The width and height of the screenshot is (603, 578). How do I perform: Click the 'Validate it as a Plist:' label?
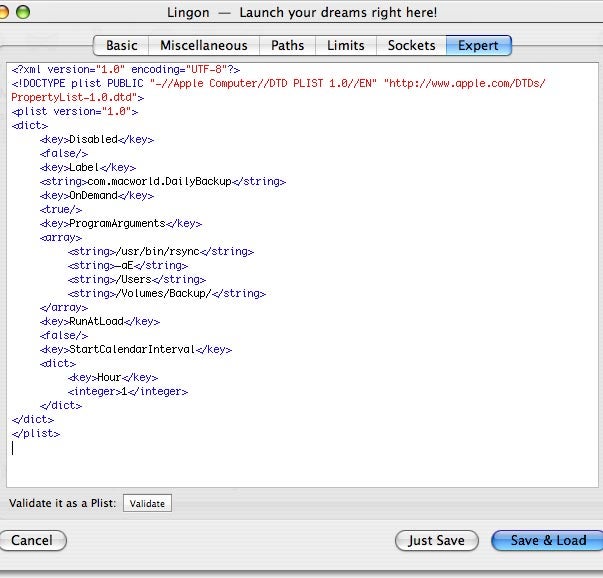tap(62, 503)
